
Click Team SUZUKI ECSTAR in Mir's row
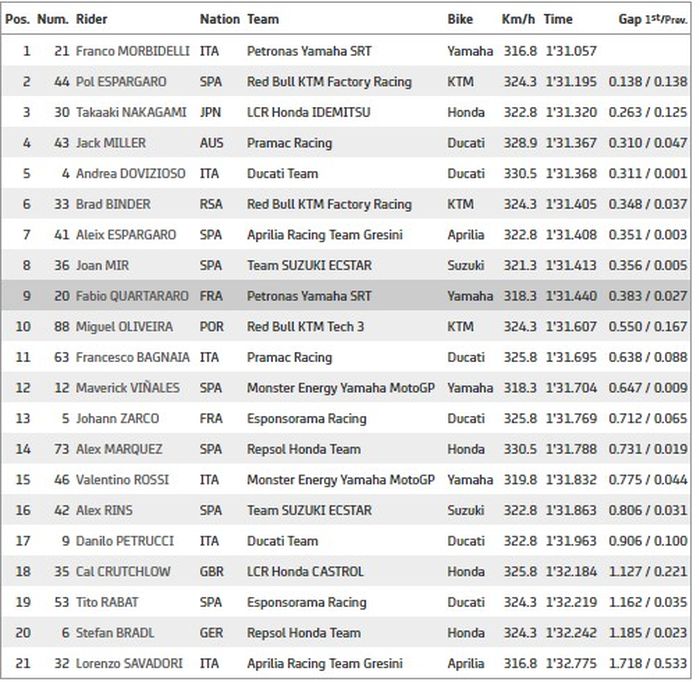click(x=309, y=265)
